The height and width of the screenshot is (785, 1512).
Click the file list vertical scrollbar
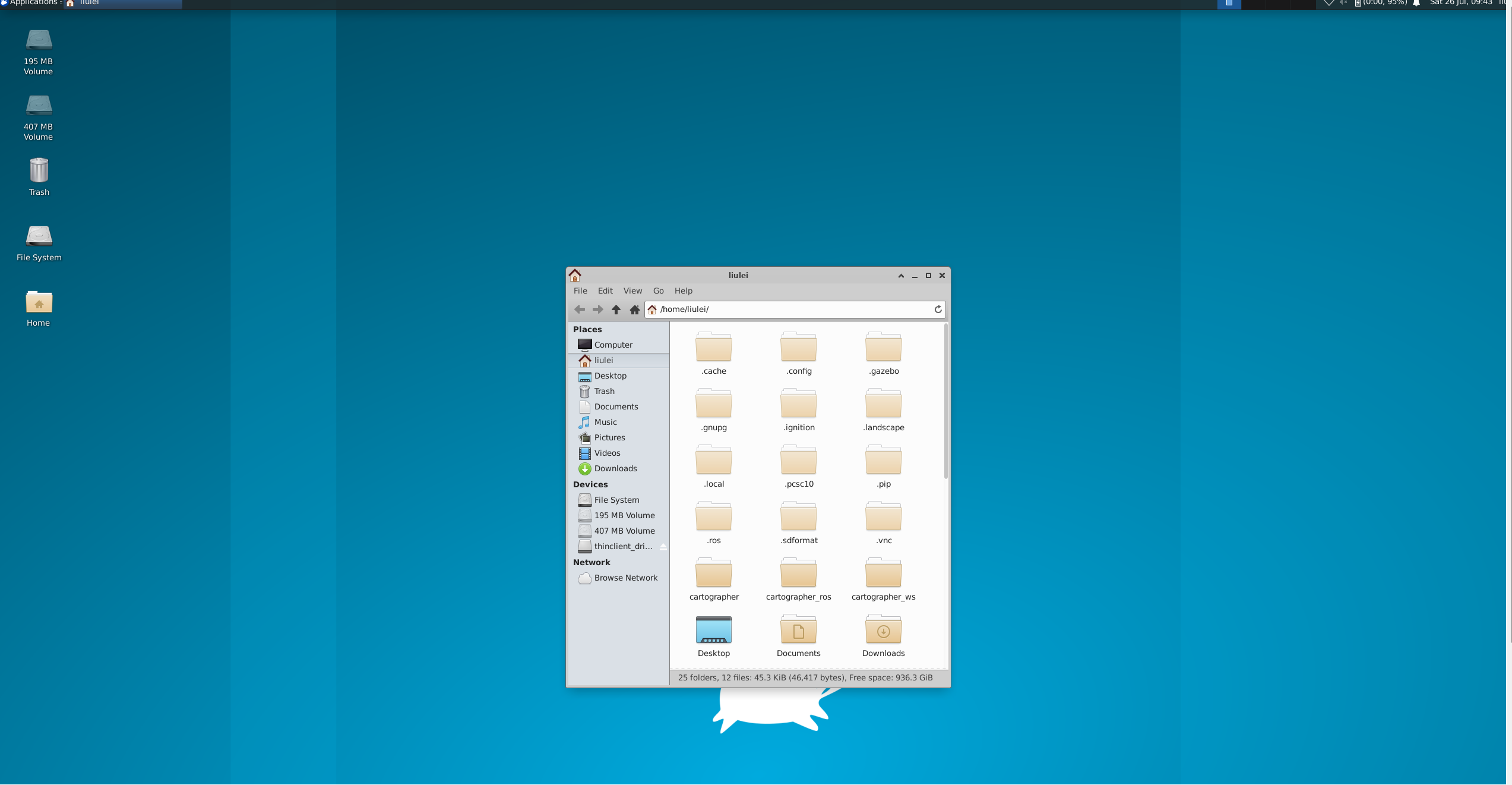click(945, 401)
